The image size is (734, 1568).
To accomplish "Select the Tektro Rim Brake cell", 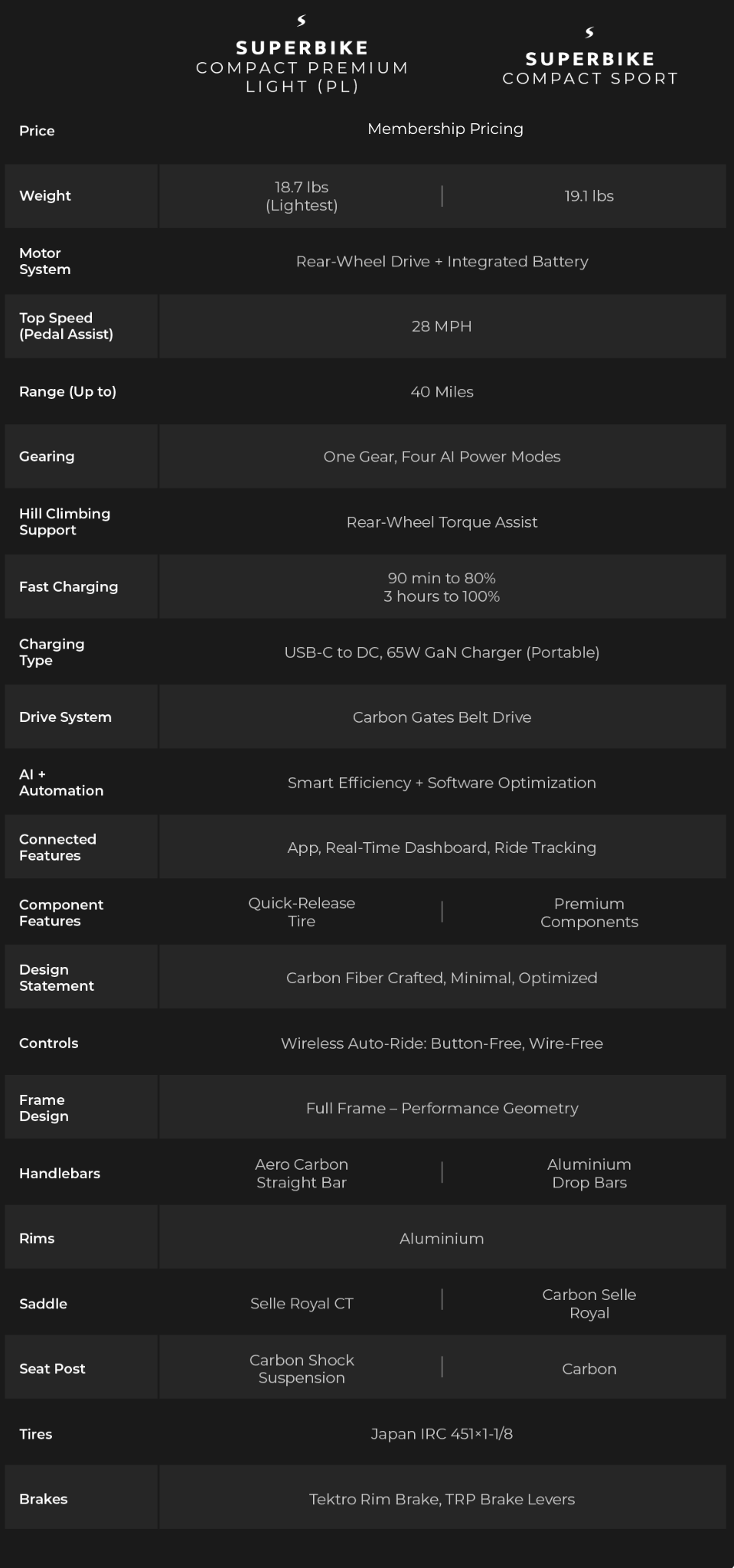I will tap(442, 1499).
